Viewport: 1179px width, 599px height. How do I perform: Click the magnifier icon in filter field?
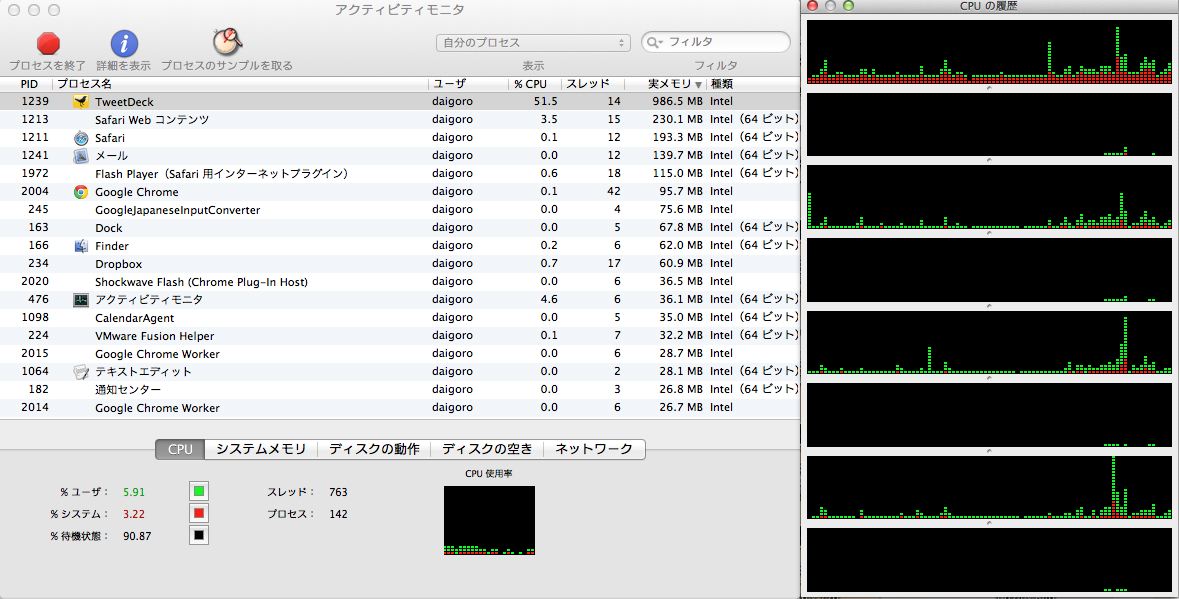click(x=654, y=42)
